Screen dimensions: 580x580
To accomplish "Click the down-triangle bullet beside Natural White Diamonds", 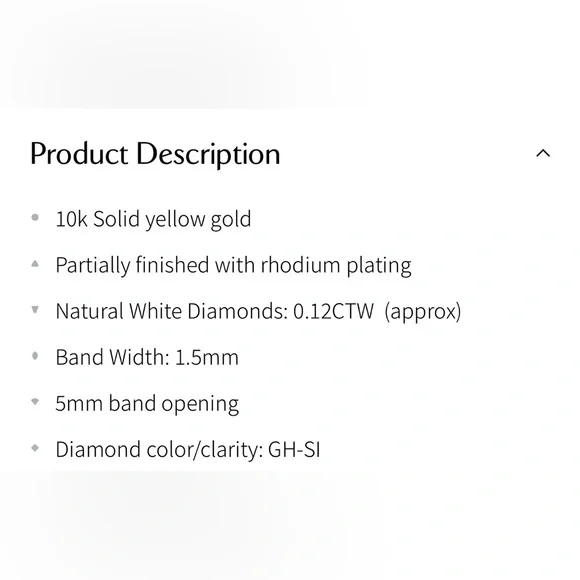I will coord(35,310).
